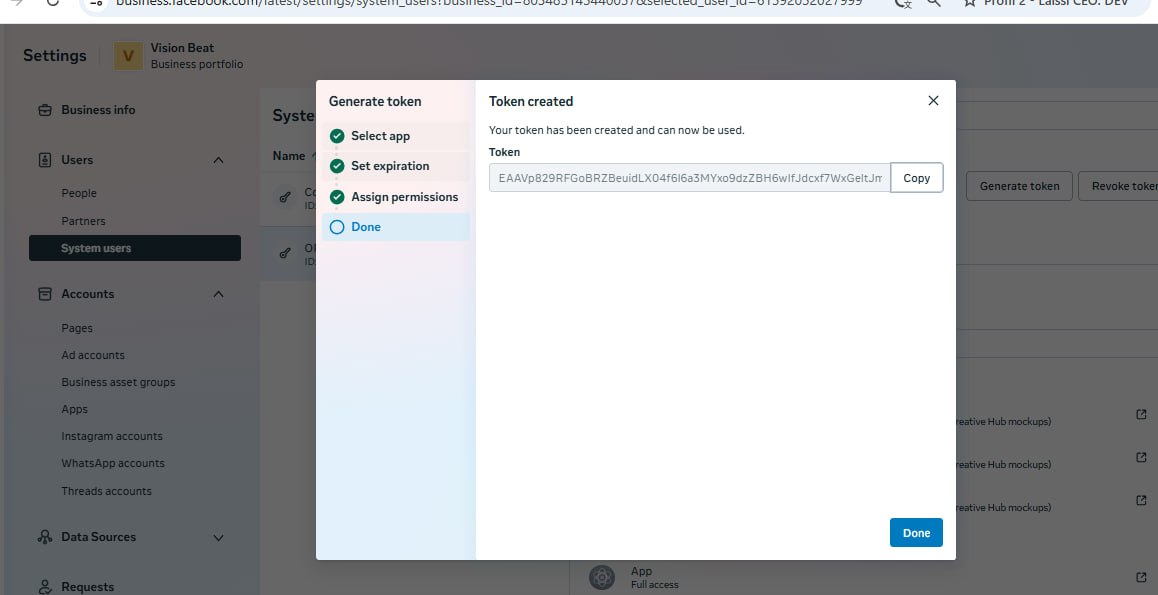Open second Creative Hub mockups external link
The width and height of the screenshot is (1158, 595).
[x=1141, y=457]
